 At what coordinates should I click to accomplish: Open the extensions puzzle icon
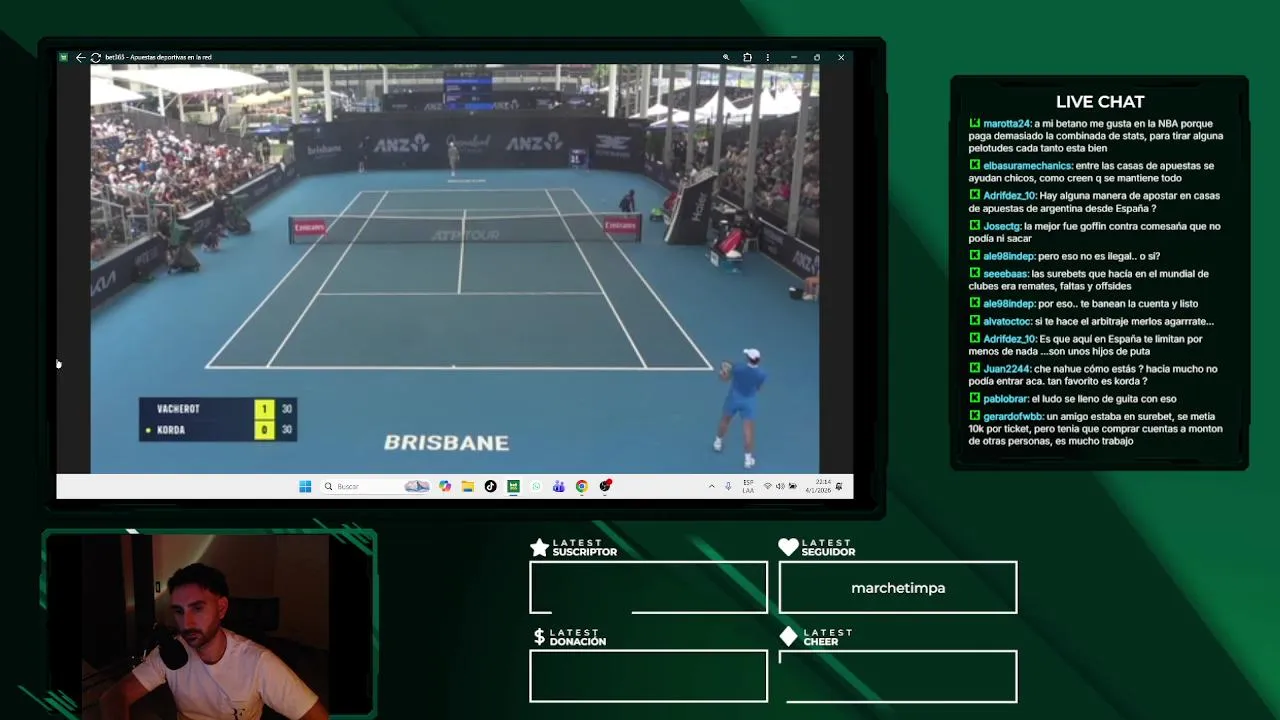[x=747, y=57]
